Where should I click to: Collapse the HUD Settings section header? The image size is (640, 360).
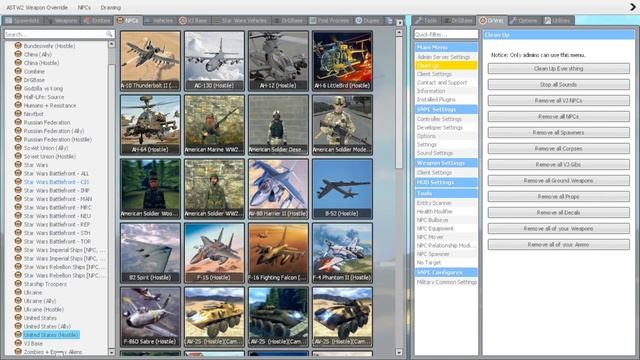446,182
